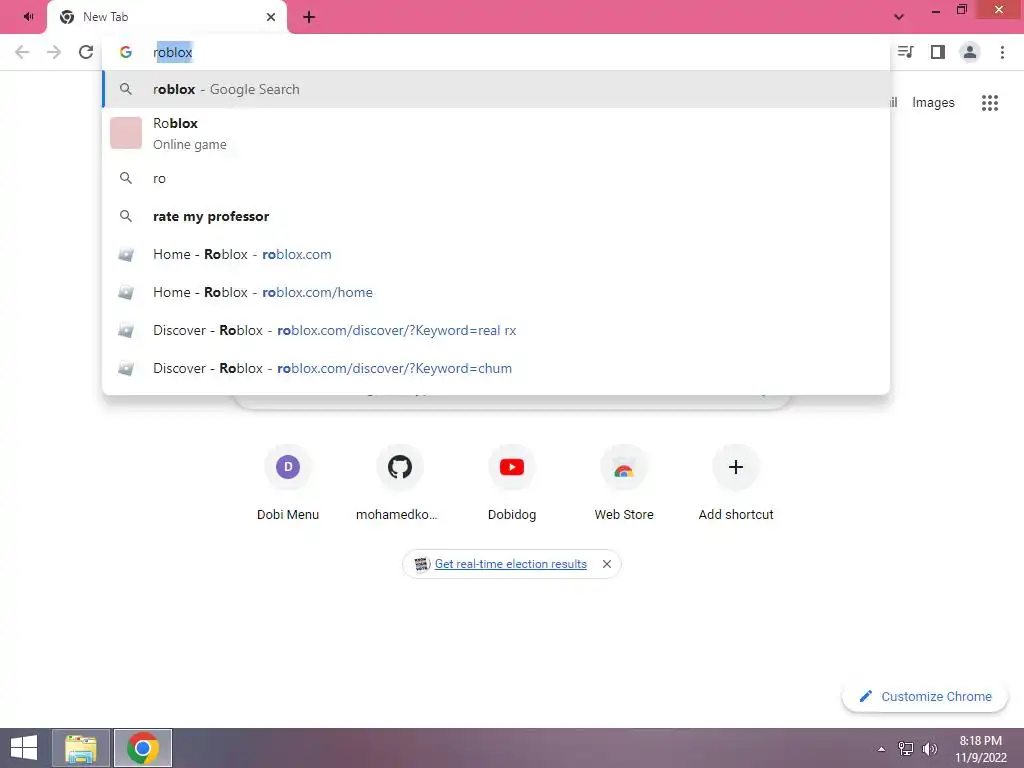
Task: Open the media controls icon in toolbar
Action: 906,52
